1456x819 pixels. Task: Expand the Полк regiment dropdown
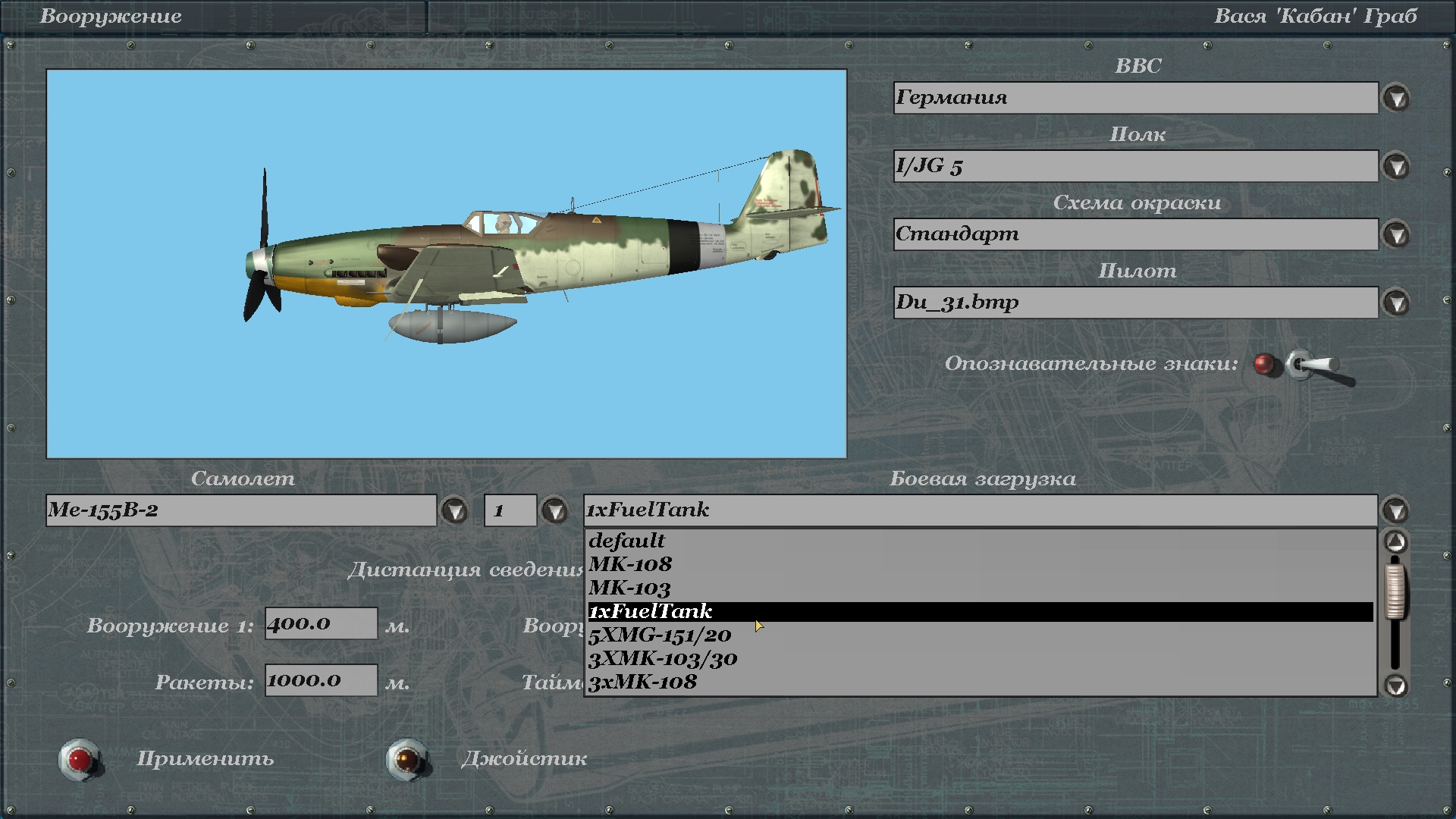[1396, 166]
